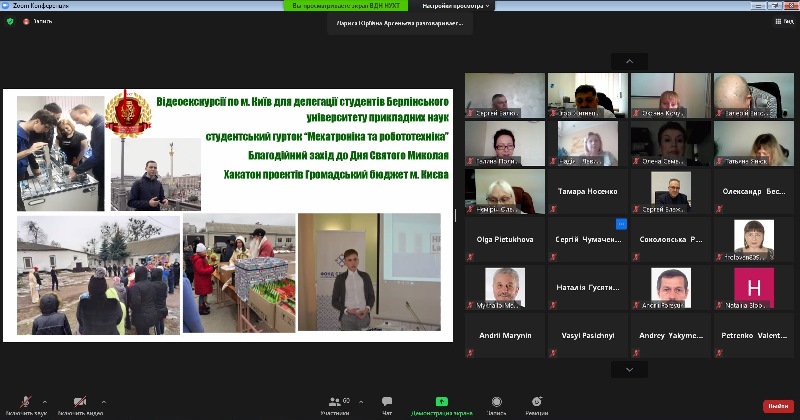Show previous page of gallery videos
The image size is (800, 420).
(630, 61)
